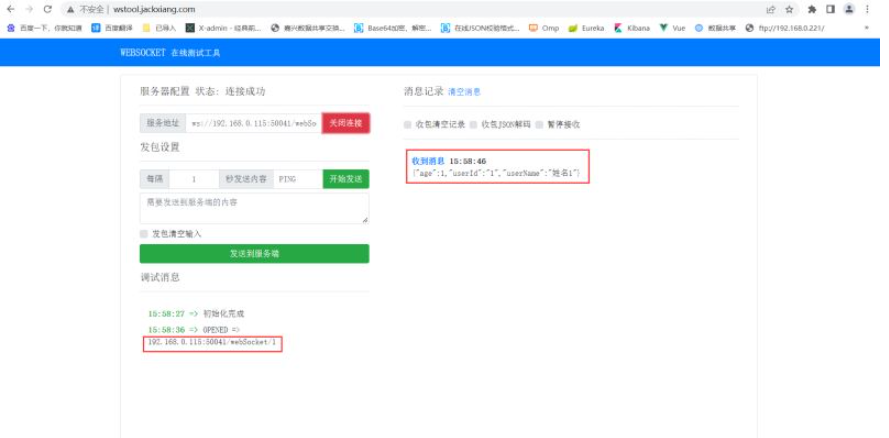Toggle the 收包JSON解码 checkbox

coord(473,125)
